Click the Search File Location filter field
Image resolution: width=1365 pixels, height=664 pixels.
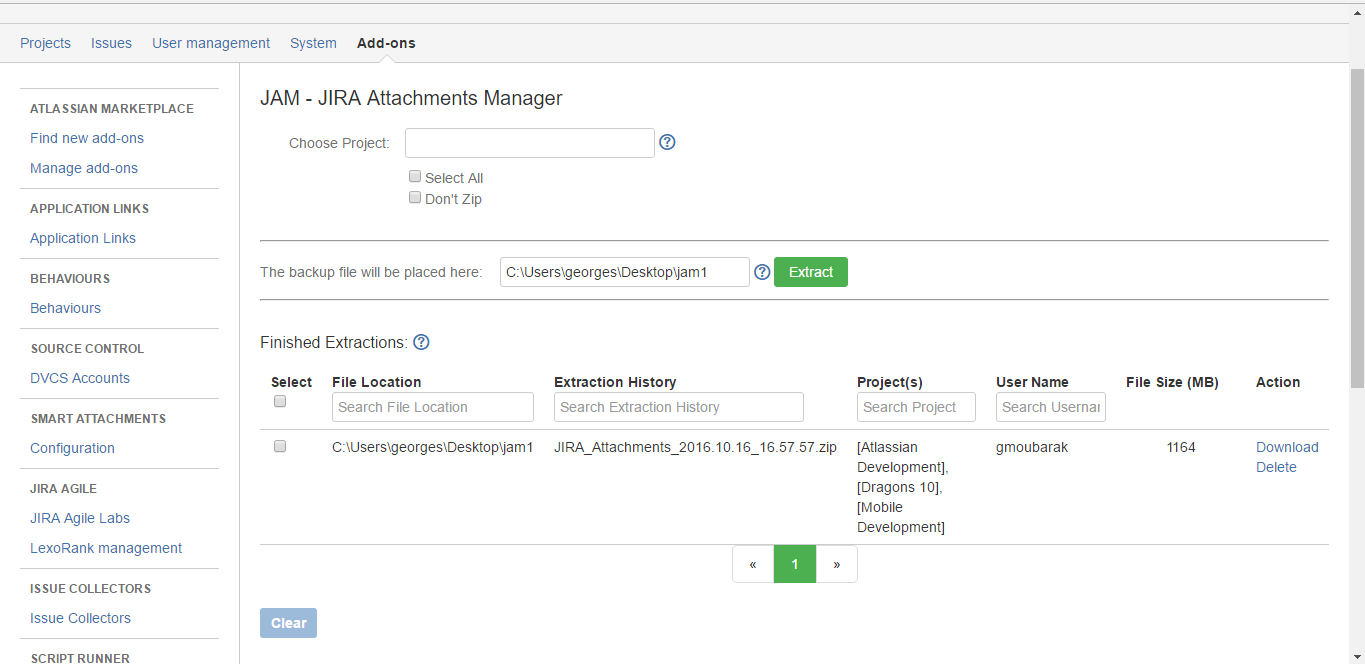[x=432, y=407]
